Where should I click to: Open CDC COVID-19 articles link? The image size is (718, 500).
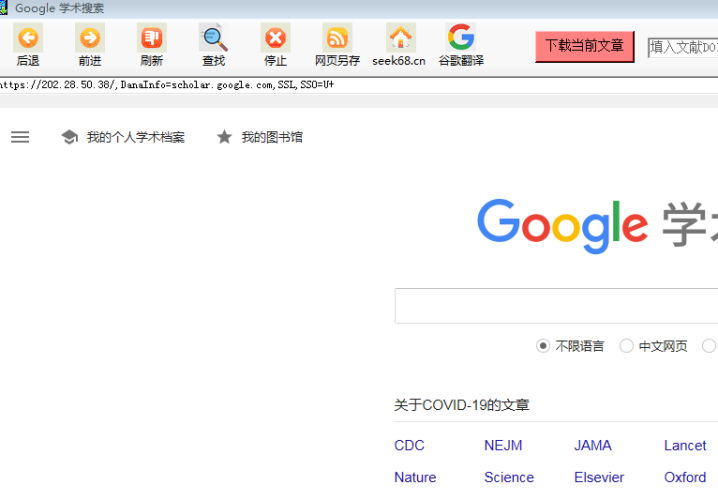[x=409, y=445]
